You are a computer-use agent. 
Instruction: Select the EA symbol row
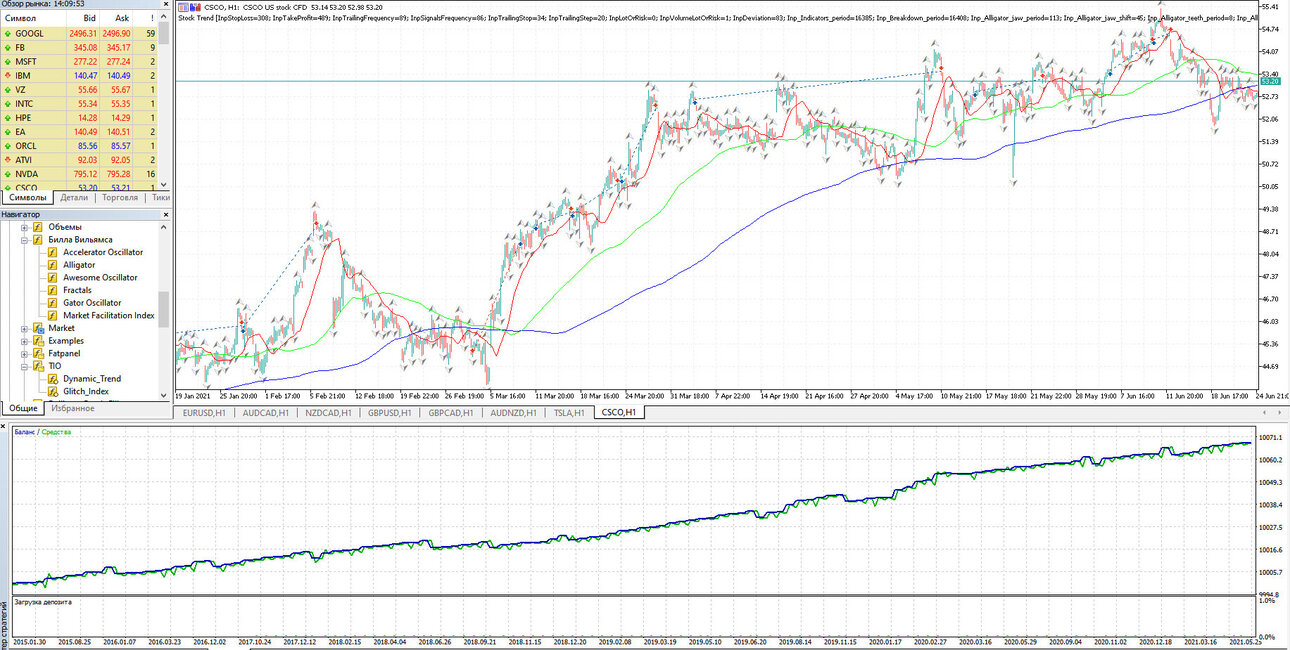click(x=80, y=131)
